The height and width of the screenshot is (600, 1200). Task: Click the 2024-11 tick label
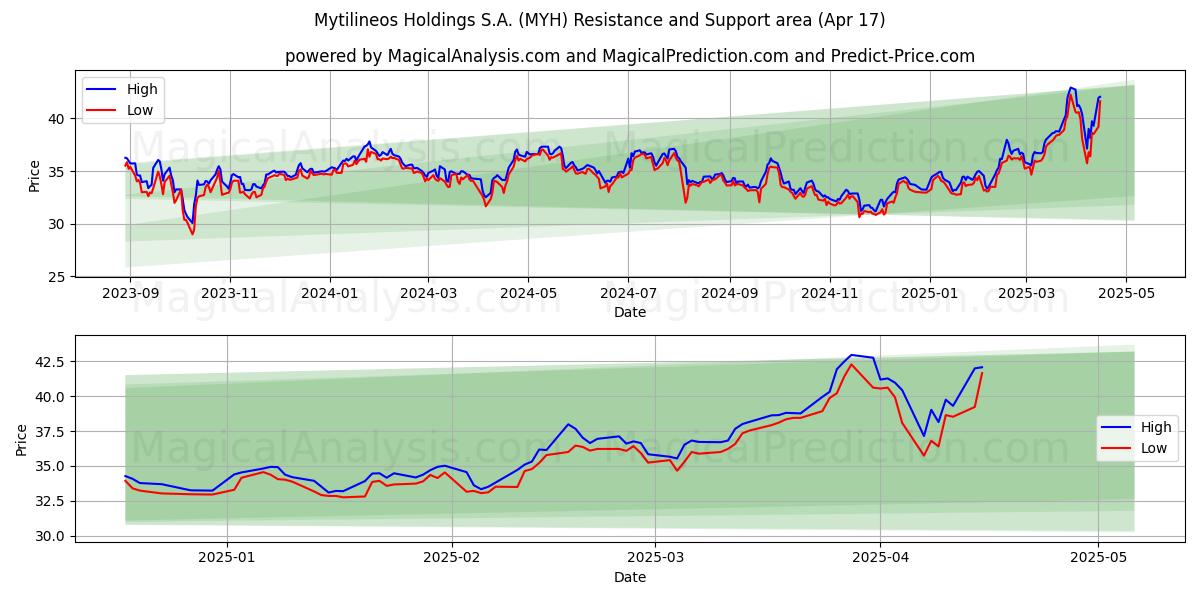pos(829,293)
